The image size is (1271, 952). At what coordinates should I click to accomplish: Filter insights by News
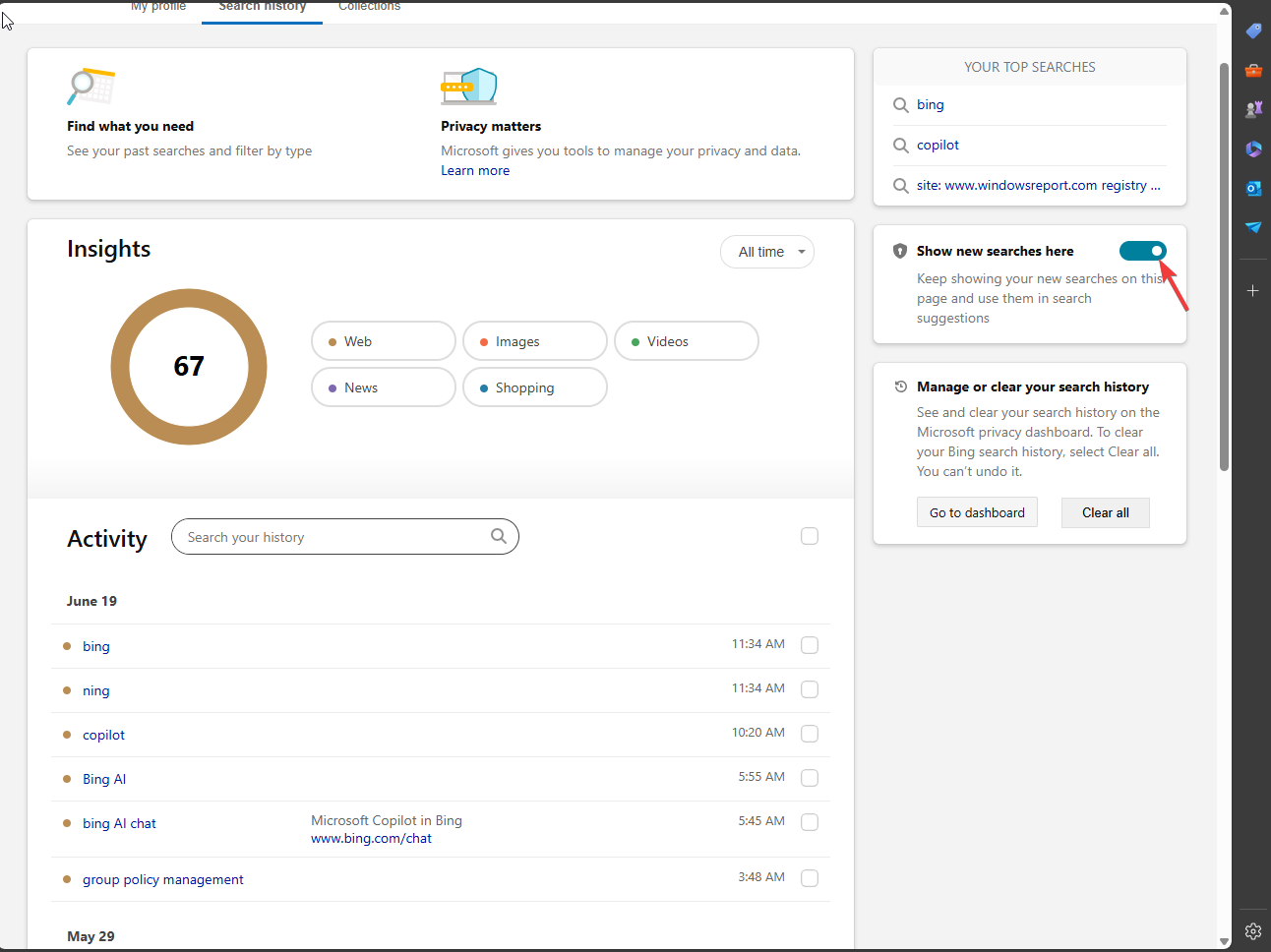[x=384, y=387]
